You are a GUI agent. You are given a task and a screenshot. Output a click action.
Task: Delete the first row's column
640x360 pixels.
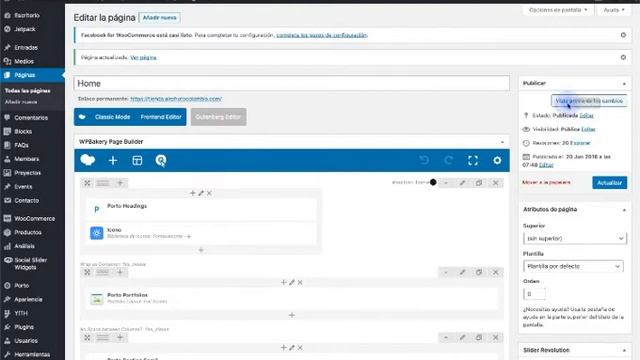click(x=209, y=193)
